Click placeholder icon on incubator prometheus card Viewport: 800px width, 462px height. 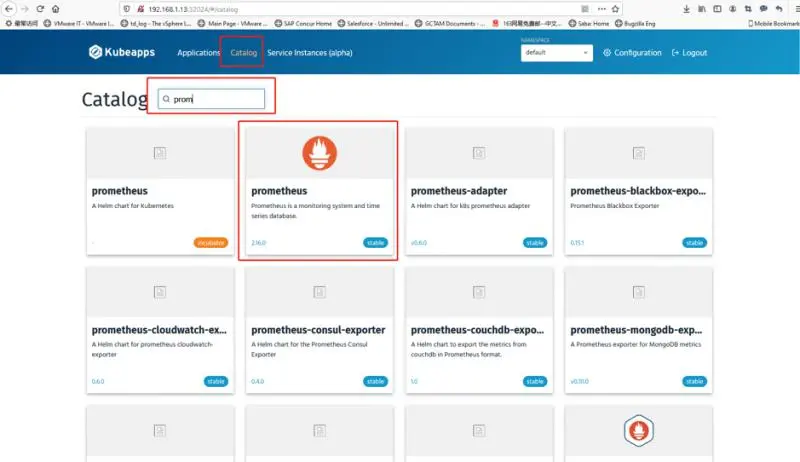(160, 153)
